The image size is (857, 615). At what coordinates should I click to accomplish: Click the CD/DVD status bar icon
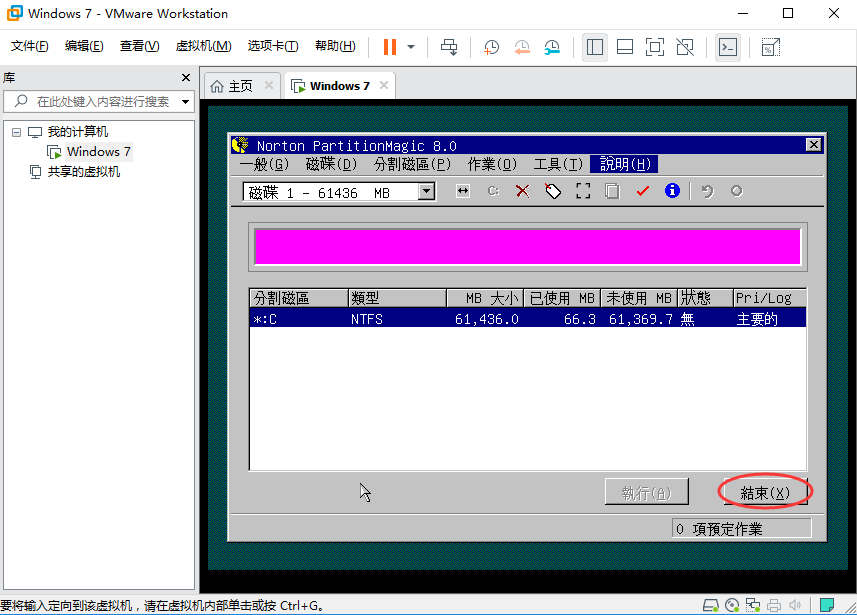coord(732,605)
